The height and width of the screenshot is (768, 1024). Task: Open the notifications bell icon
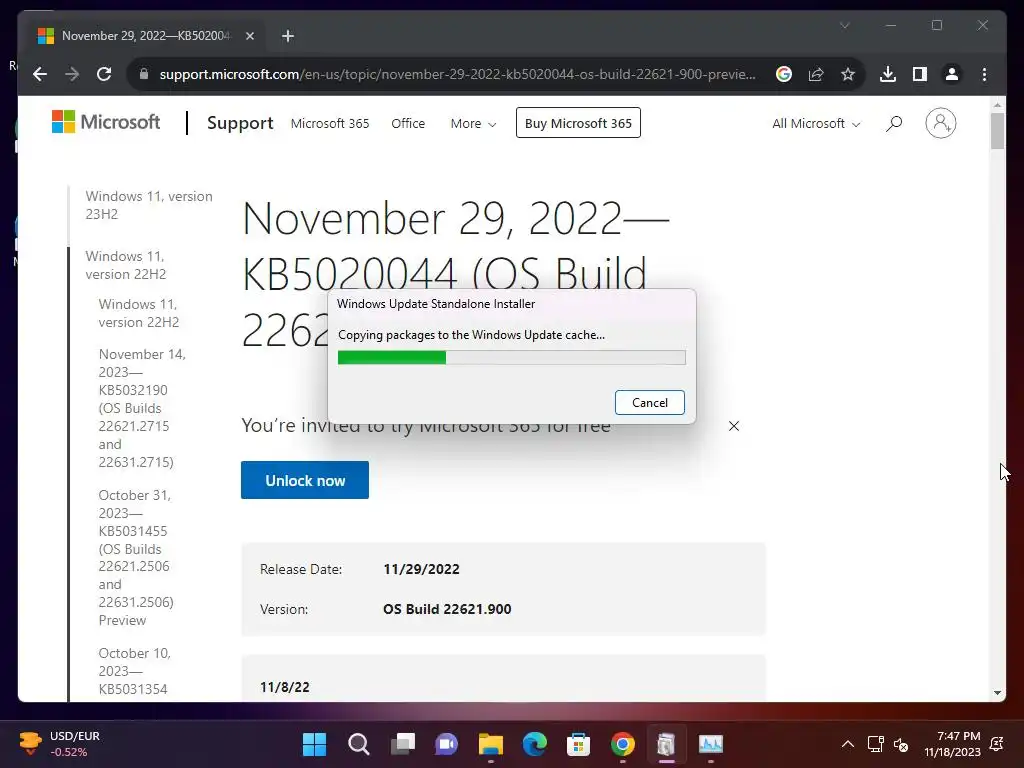coord(997,744)
